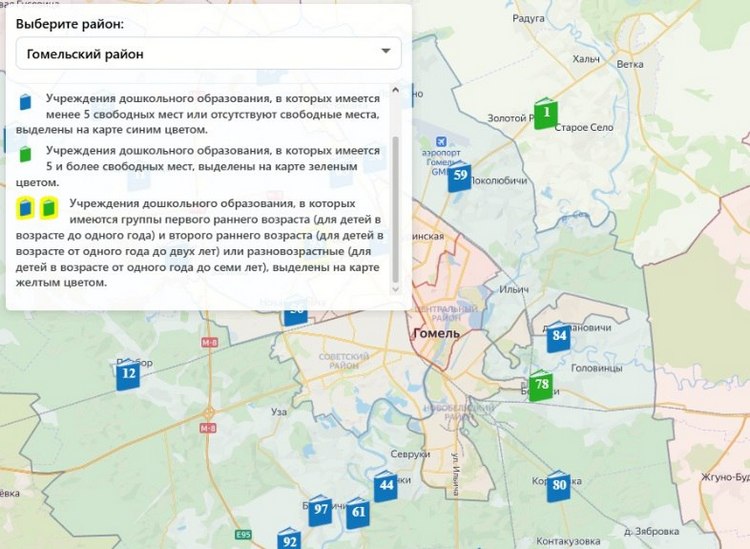This screenshot has height=549, width=750.
Task: Click yellow-highlighted green legend icon
Action: [x=47, y=208]
